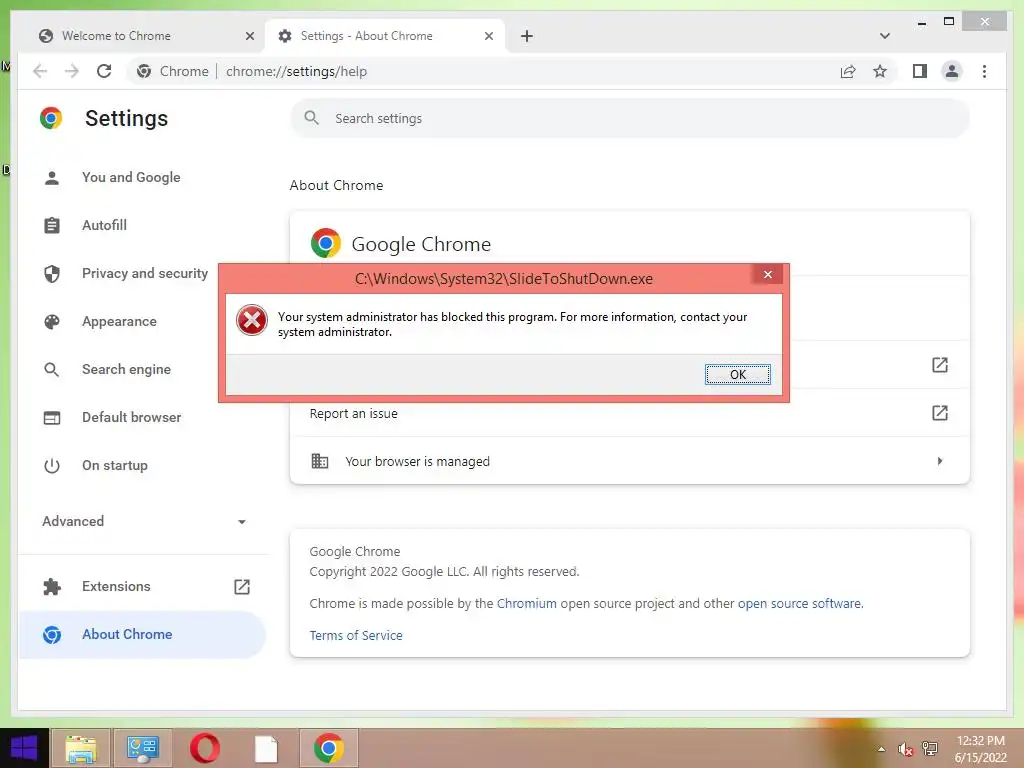The image size is (1024, 768).
Task: Open Chrome's three-dot menu
Action: [984, 71]
